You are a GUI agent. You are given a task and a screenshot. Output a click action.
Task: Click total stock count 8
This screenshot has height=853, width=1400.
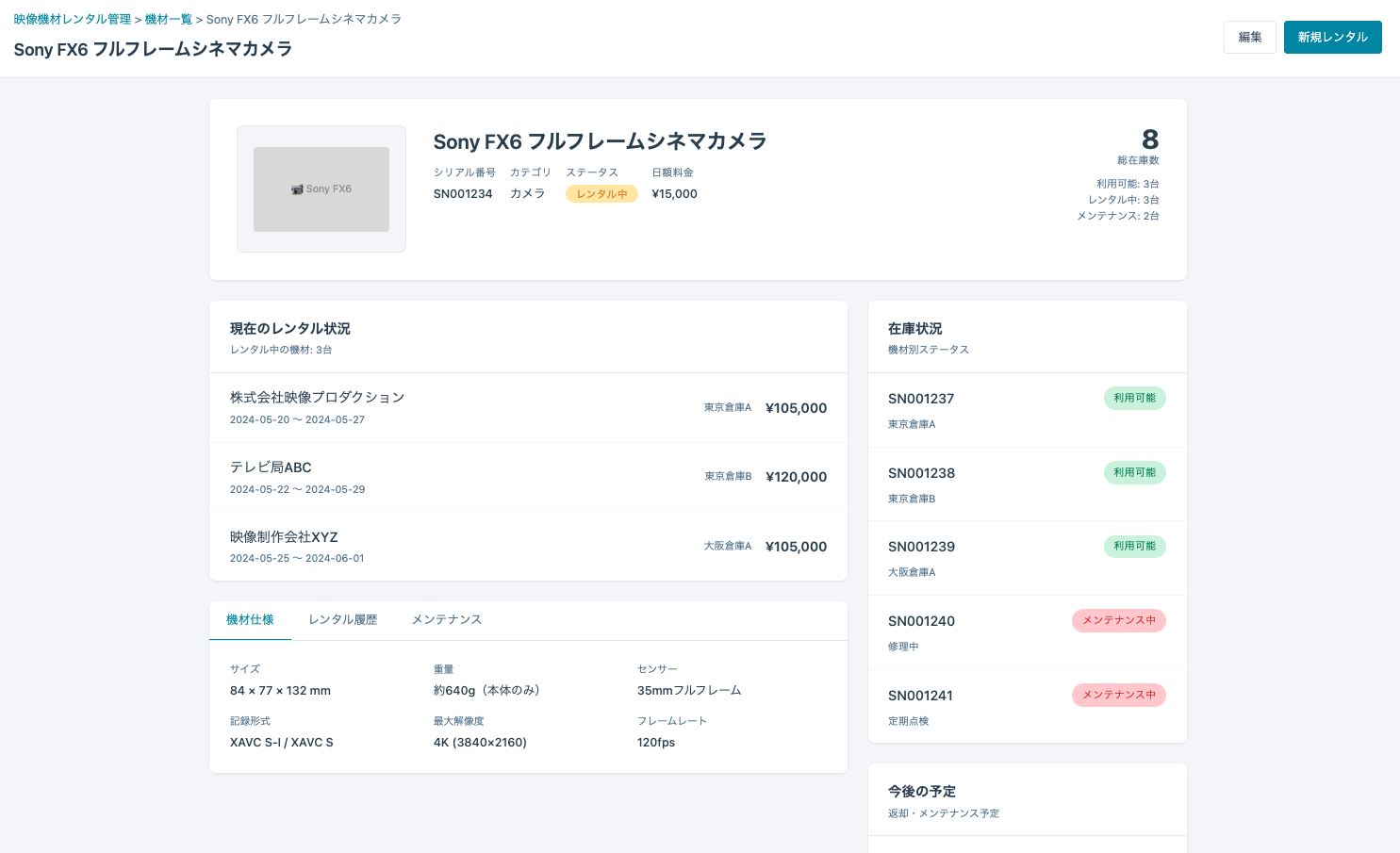(1150, 139)
